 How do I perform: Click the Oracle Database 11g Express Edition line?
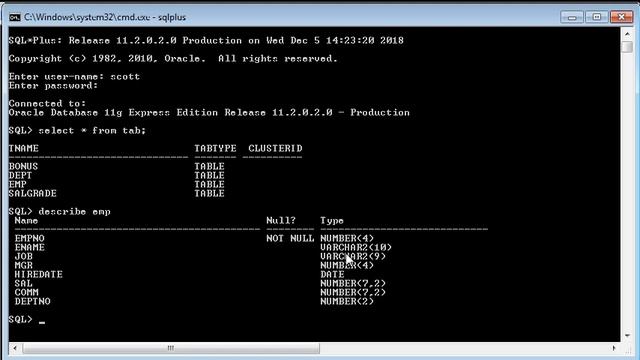pos(209,113)
